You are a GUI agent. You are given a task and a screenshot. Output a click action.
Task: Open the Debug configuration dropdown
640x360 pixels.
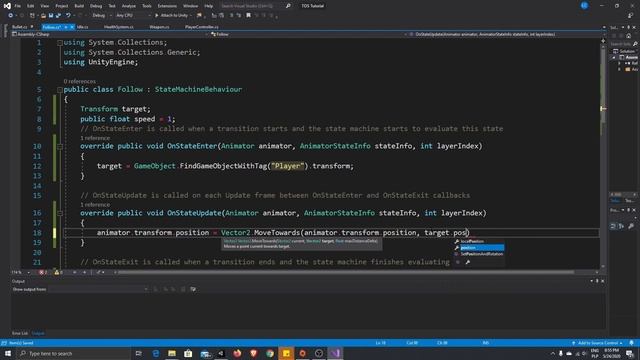click(101, 16)
